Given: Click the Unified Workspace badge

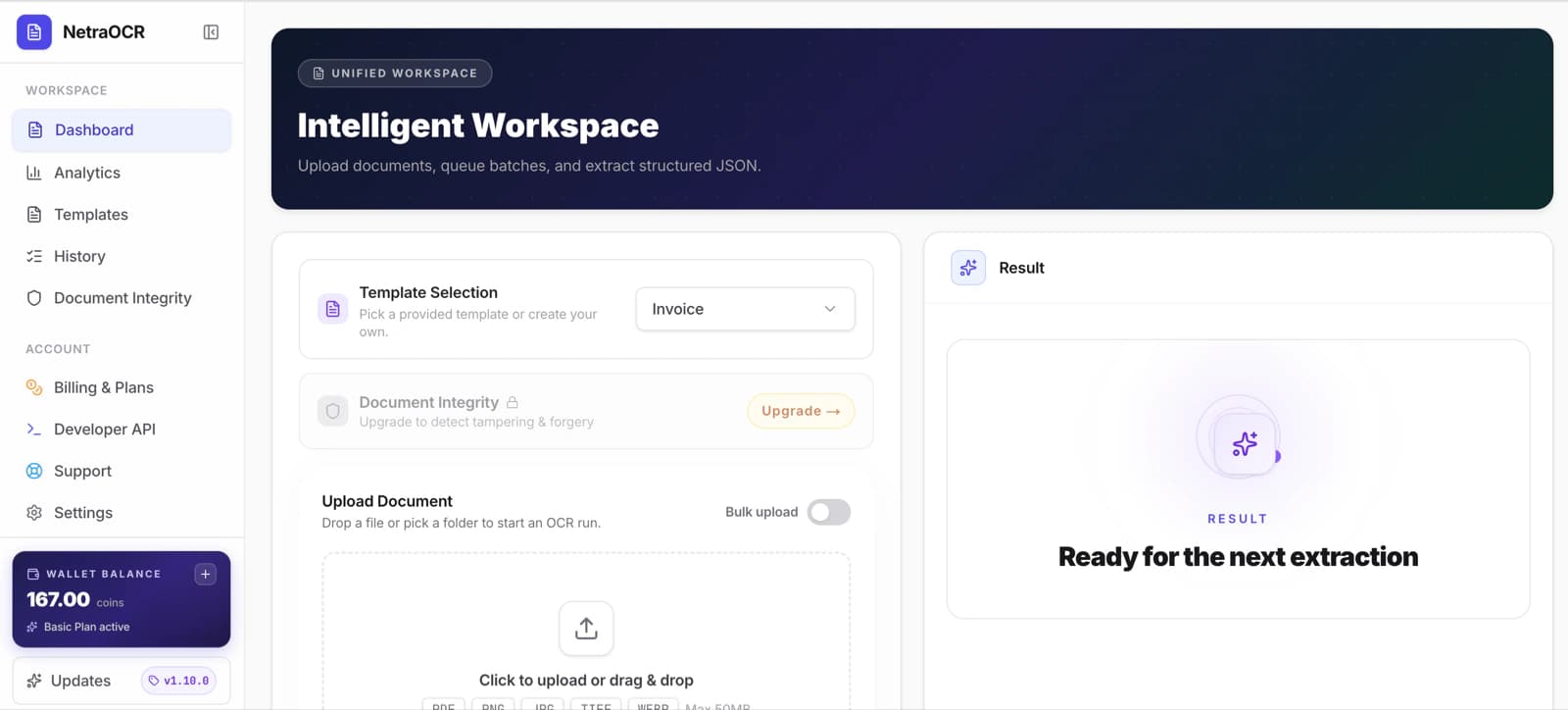Looking at the screenshot, I should click(395, 74).
